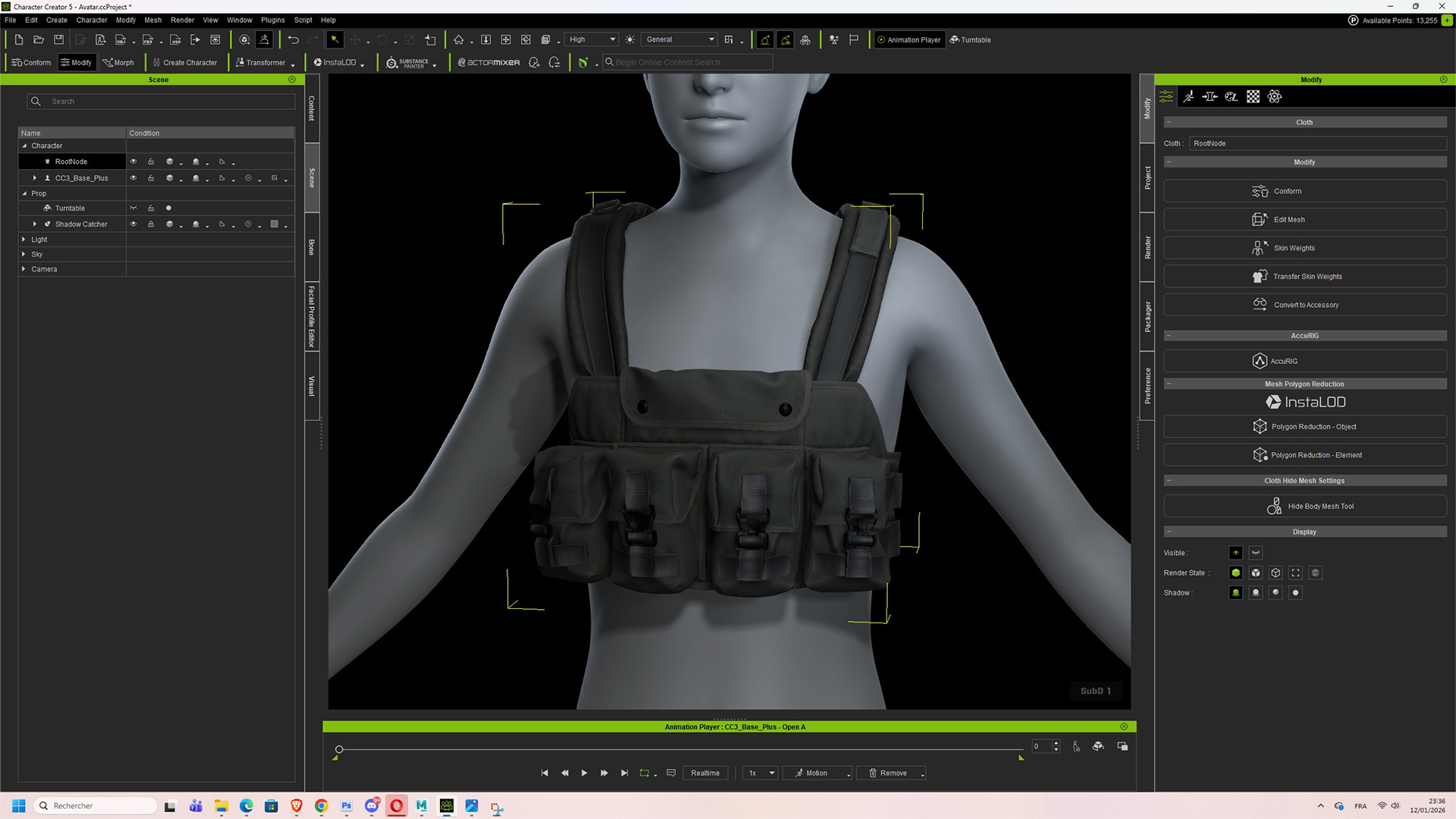Select the atom physics tab in Modify
This screenshot has width=1456, height=819.
(x=1274, y=96)
